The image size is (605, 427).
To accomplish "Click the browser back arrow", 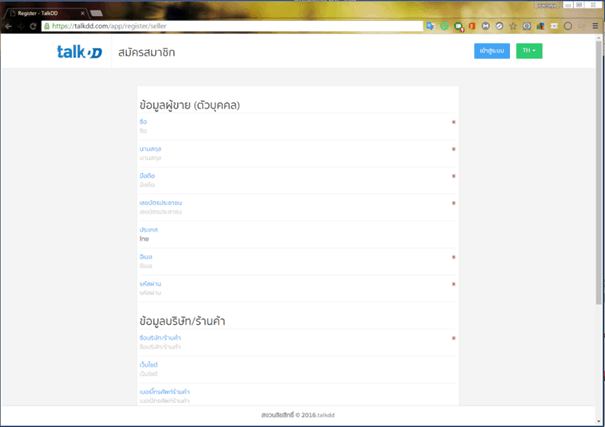I will pos(8,26).
